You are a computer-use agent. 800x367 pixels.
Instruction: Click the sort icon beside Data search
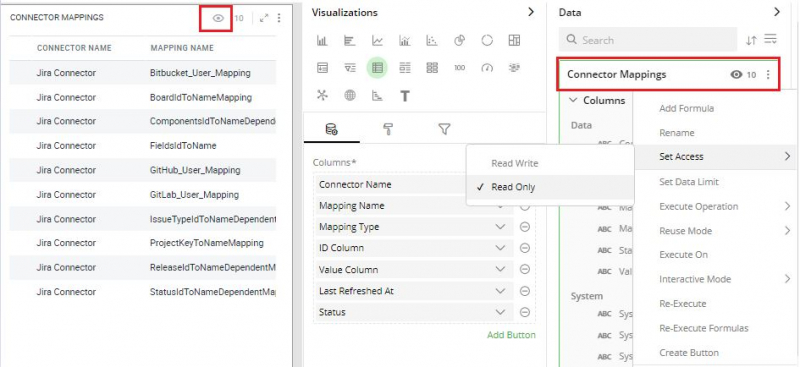pyautogui.click(x=751, y=40)
